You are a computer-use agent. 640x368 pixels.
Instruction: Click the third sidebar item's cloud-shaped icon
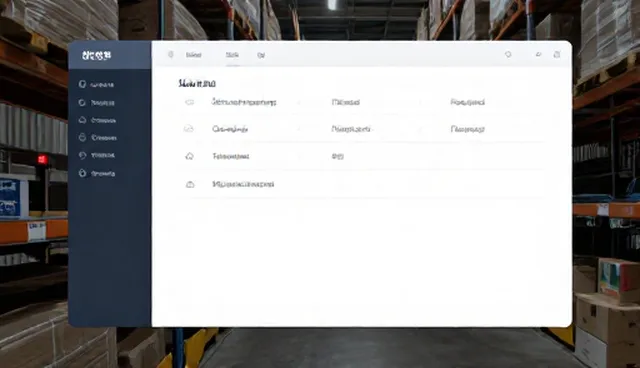[x=82, y=120]
